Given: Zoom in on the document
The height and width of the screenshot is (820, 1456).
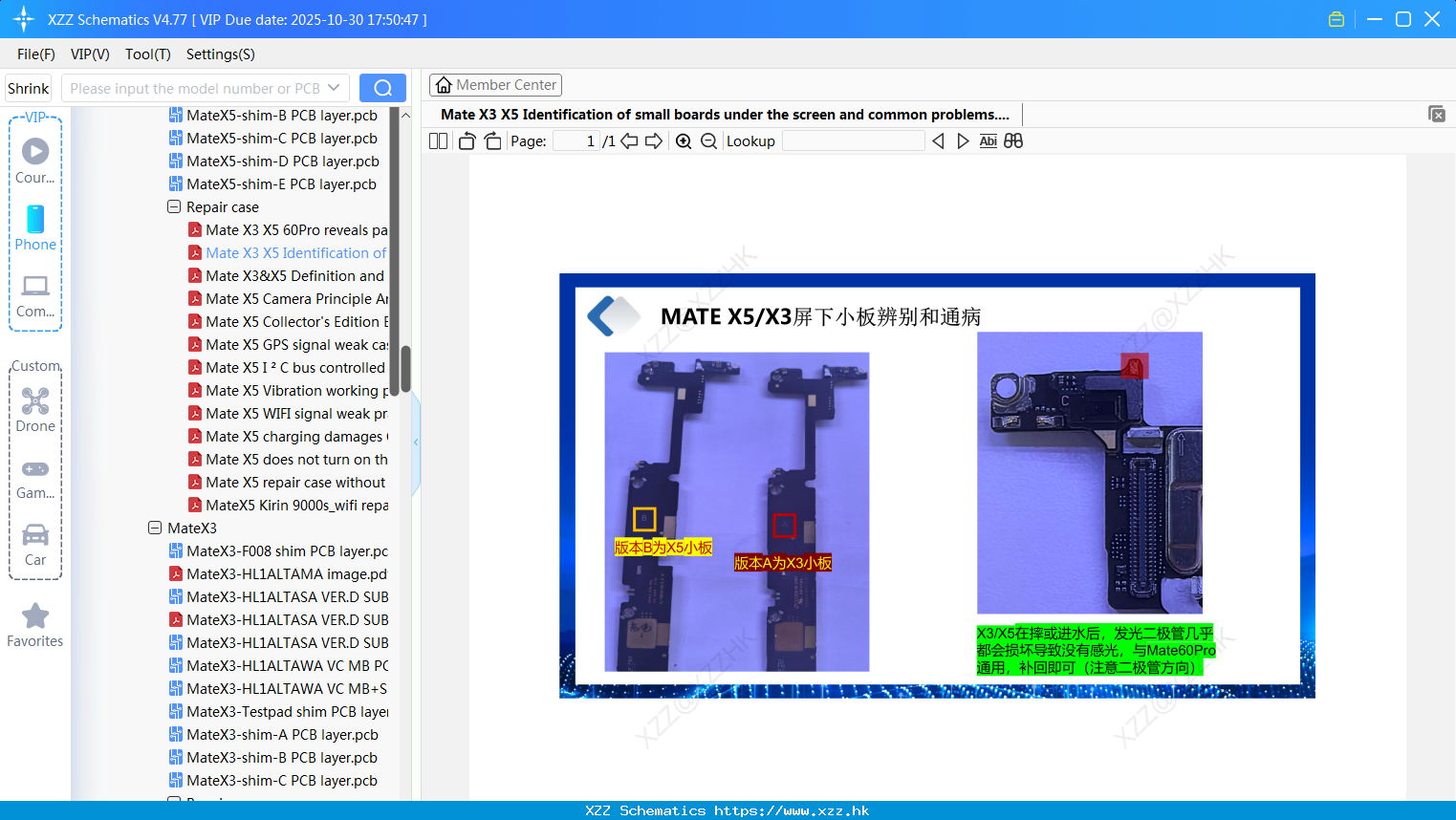Looking at the screenshot, I should click(684, 141).
